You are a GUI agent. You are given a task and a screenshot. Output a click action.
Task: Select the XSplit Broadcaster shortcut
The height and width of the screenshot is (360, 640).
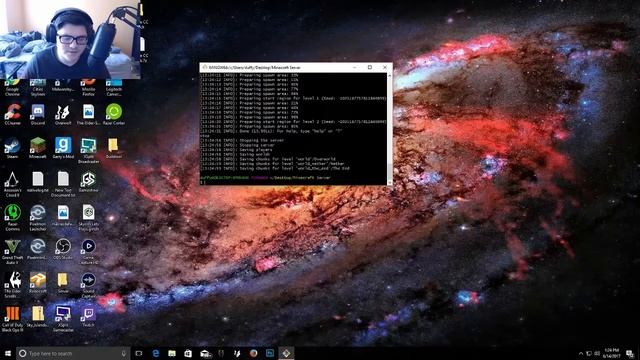tap(88, 151)
